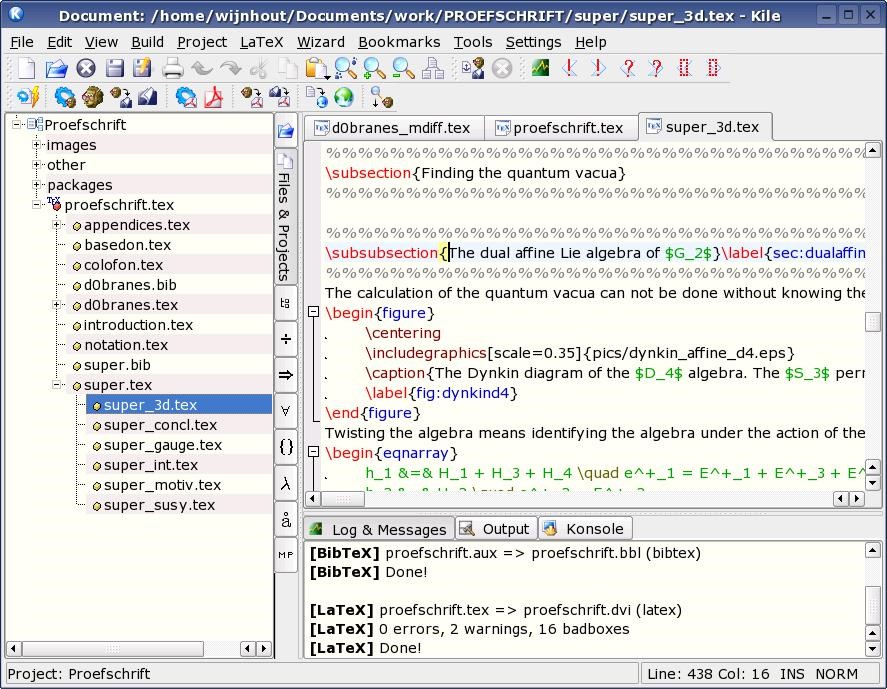Click the QuickBuild lightning icon
Screen dimensions: 887x689
28,97
